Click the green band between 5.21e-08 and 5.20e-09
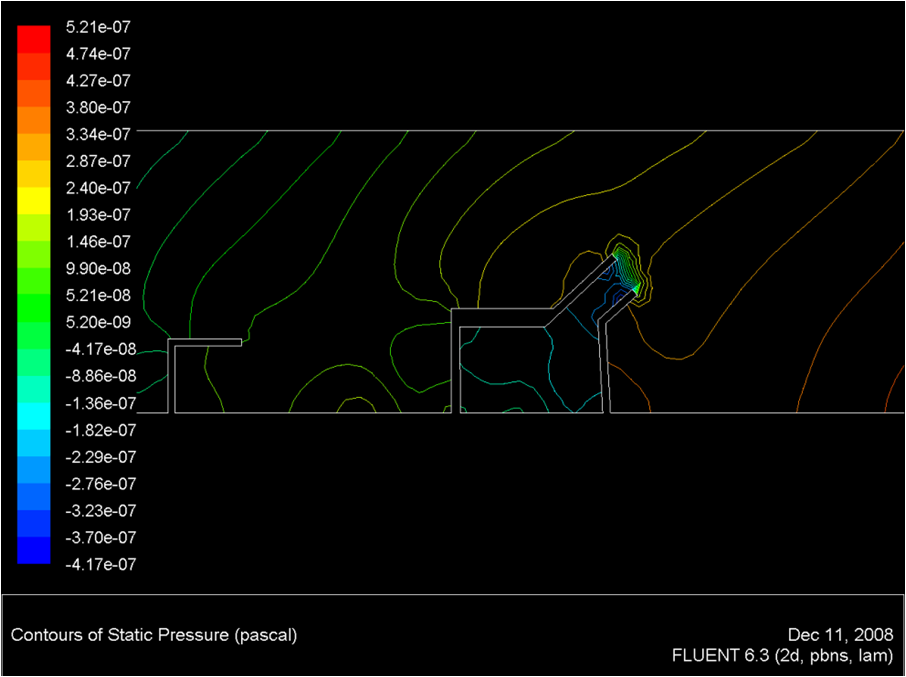The width and height of the screenshot is (906, 677). [34, 308]
